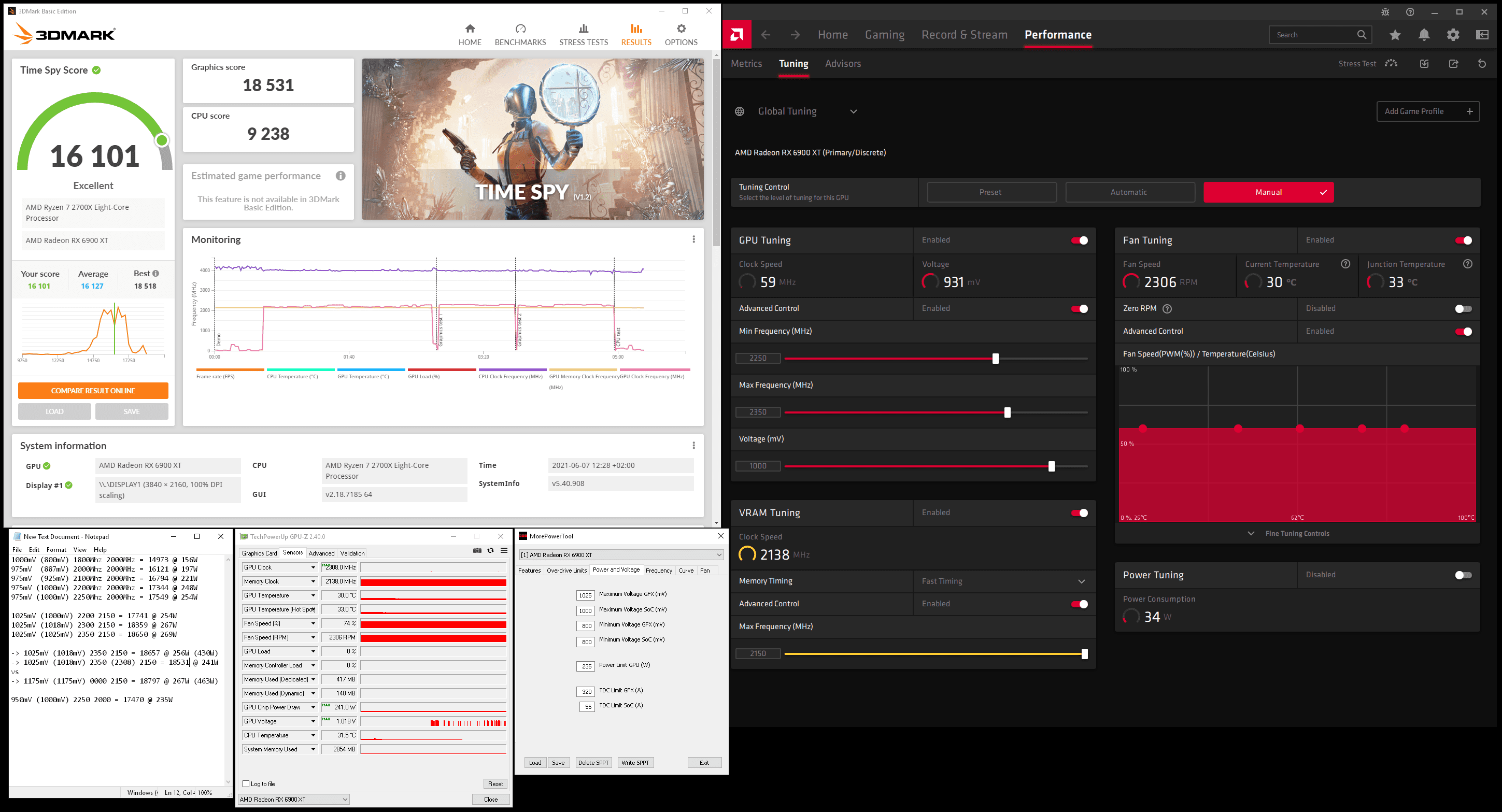Open the Memory Timing Fast Timing dropdown
This screenshot has height=812, width=1502.
point(1081,581)
